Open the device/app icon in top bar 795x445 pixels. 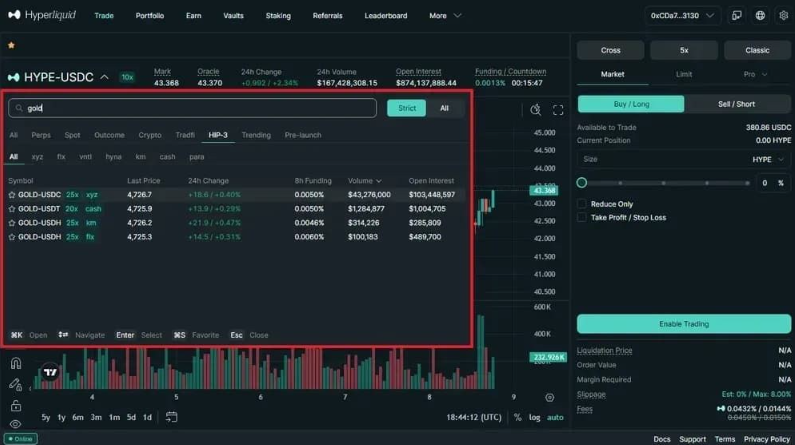coord(737,16)
